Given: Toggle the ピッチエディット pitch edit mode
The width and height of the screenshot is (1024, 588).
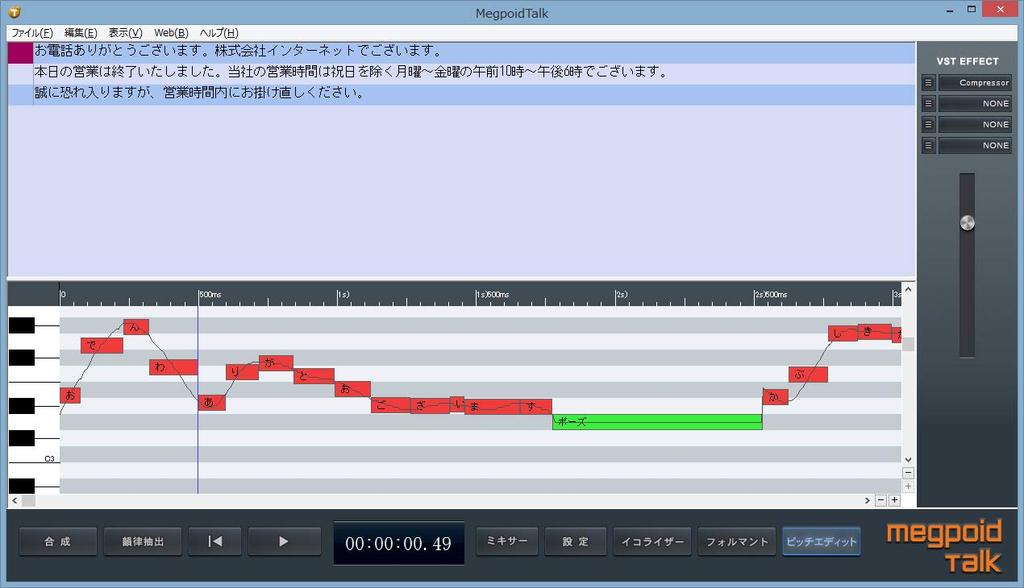Looking at the screenshot, I should tap(821, 541).
